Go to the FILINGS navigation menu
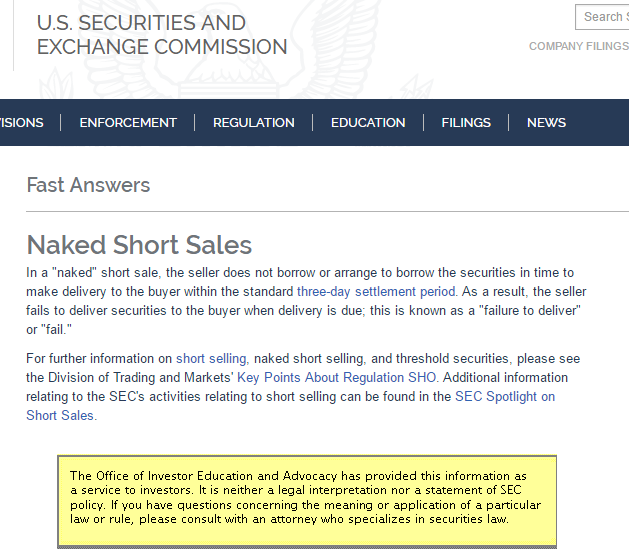 click(466, 122)
